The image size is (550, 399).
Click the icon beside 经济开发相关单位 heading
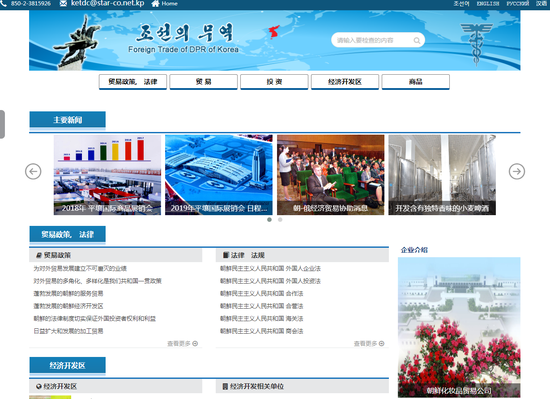pos(226,386)
